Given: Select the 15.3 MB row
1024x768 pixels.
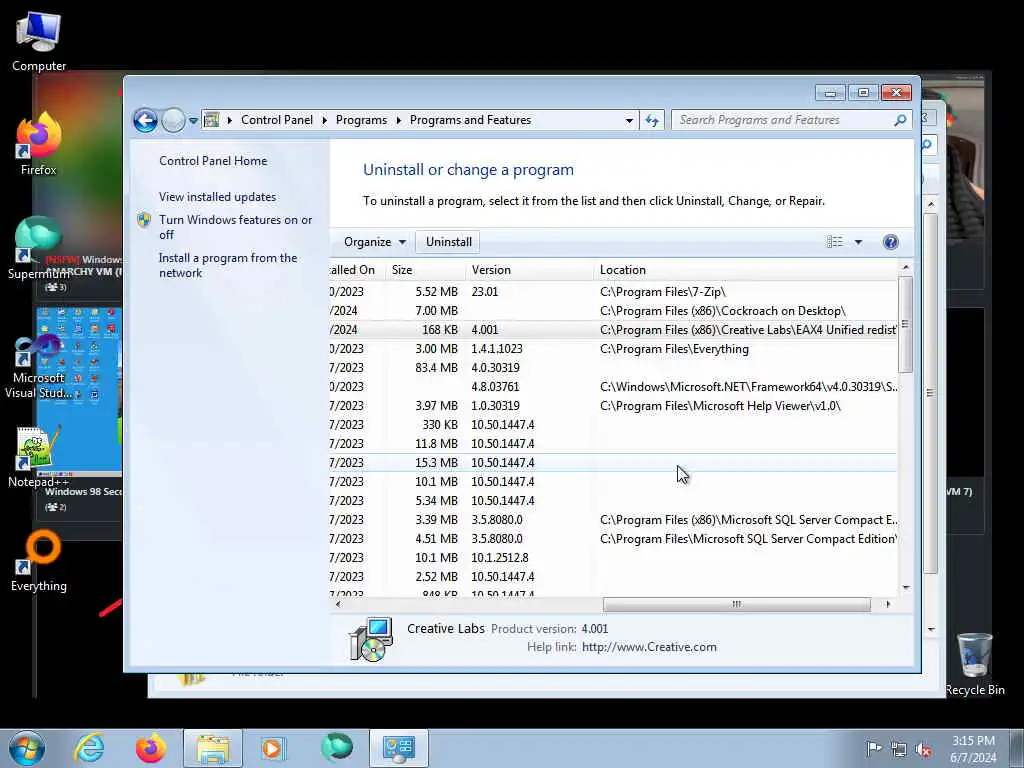Looking at the screenshot, I should click(613, 462).
